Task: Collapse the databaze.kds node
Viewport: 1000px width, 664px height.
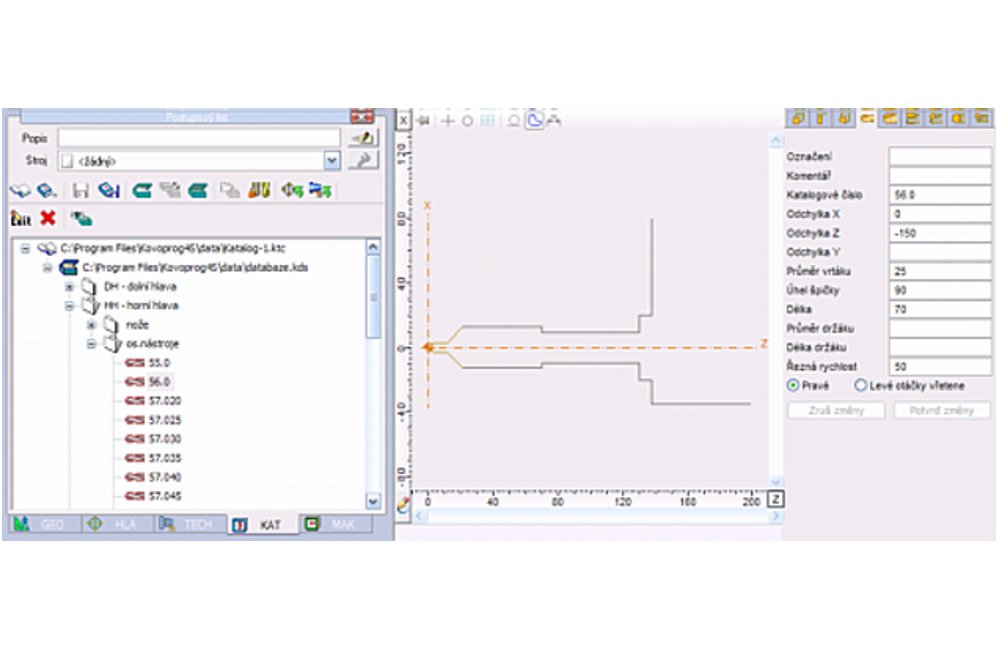Action: [x=47, y=267]
